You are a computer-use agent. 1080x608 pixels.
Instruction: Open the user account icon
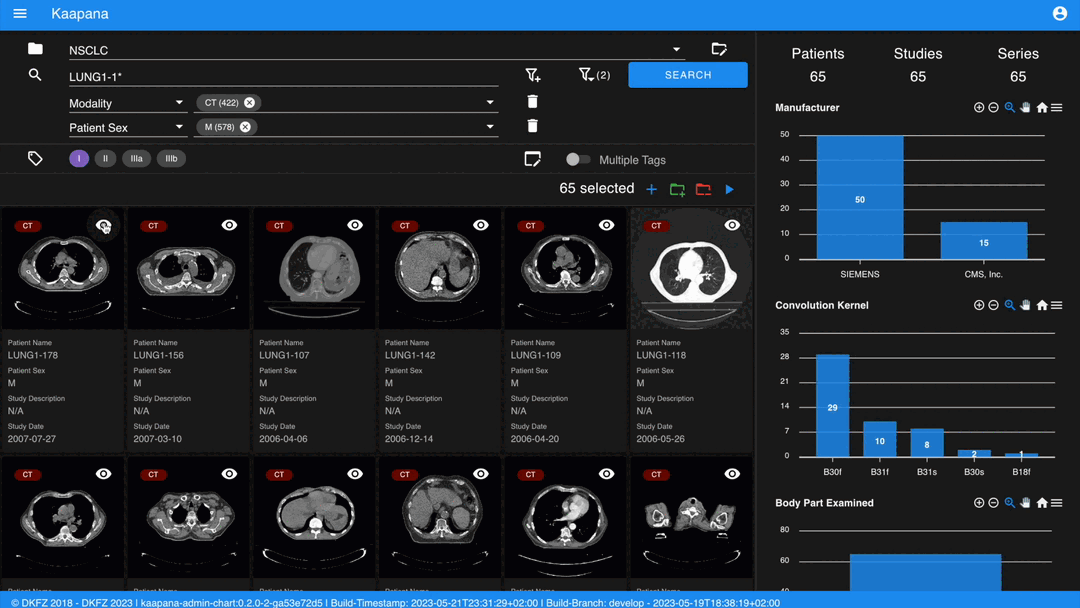[x=1059, y=14]
